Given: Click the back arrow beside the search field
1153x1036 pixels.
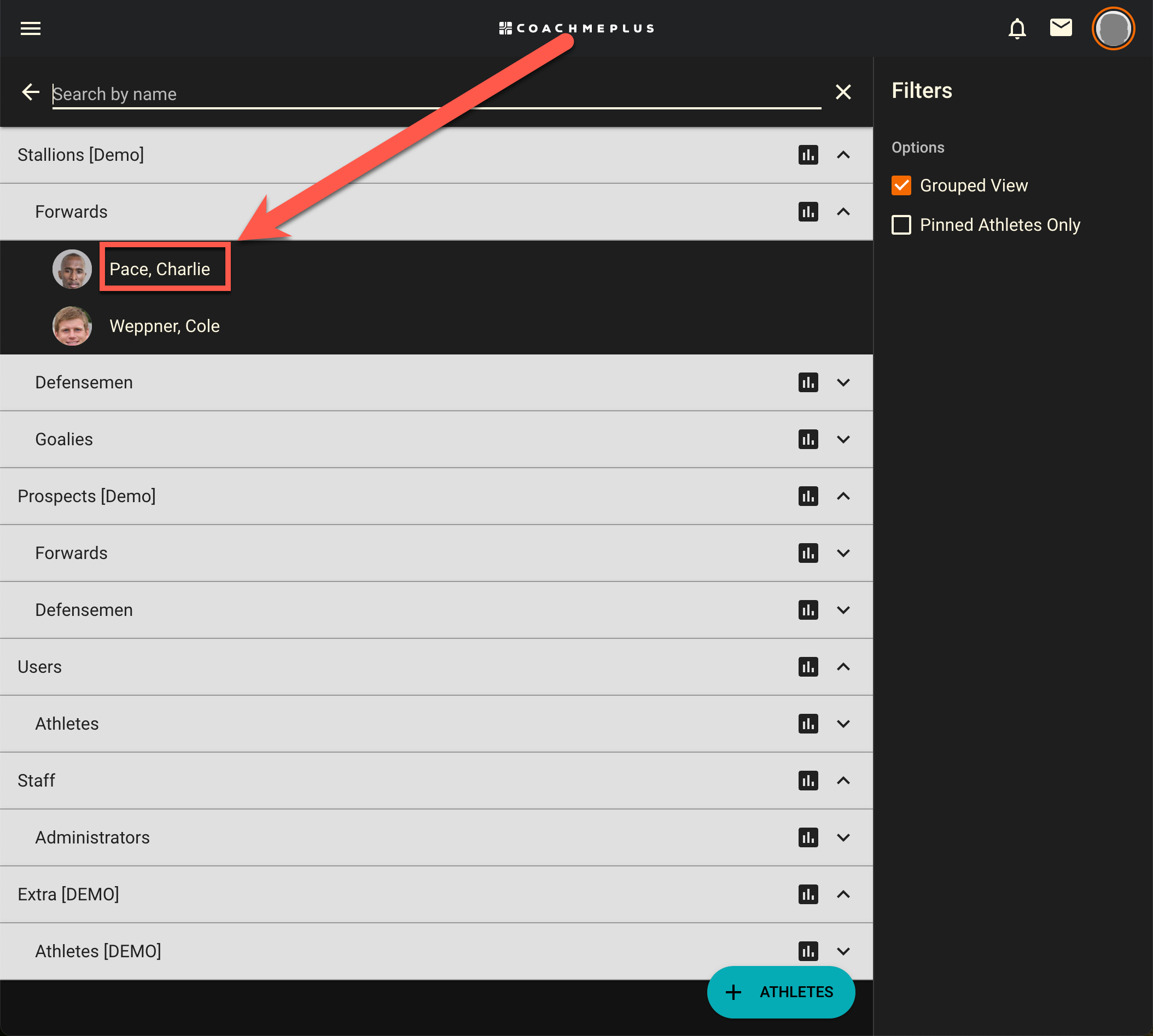Looking at the screenshot, I should 31,92.
